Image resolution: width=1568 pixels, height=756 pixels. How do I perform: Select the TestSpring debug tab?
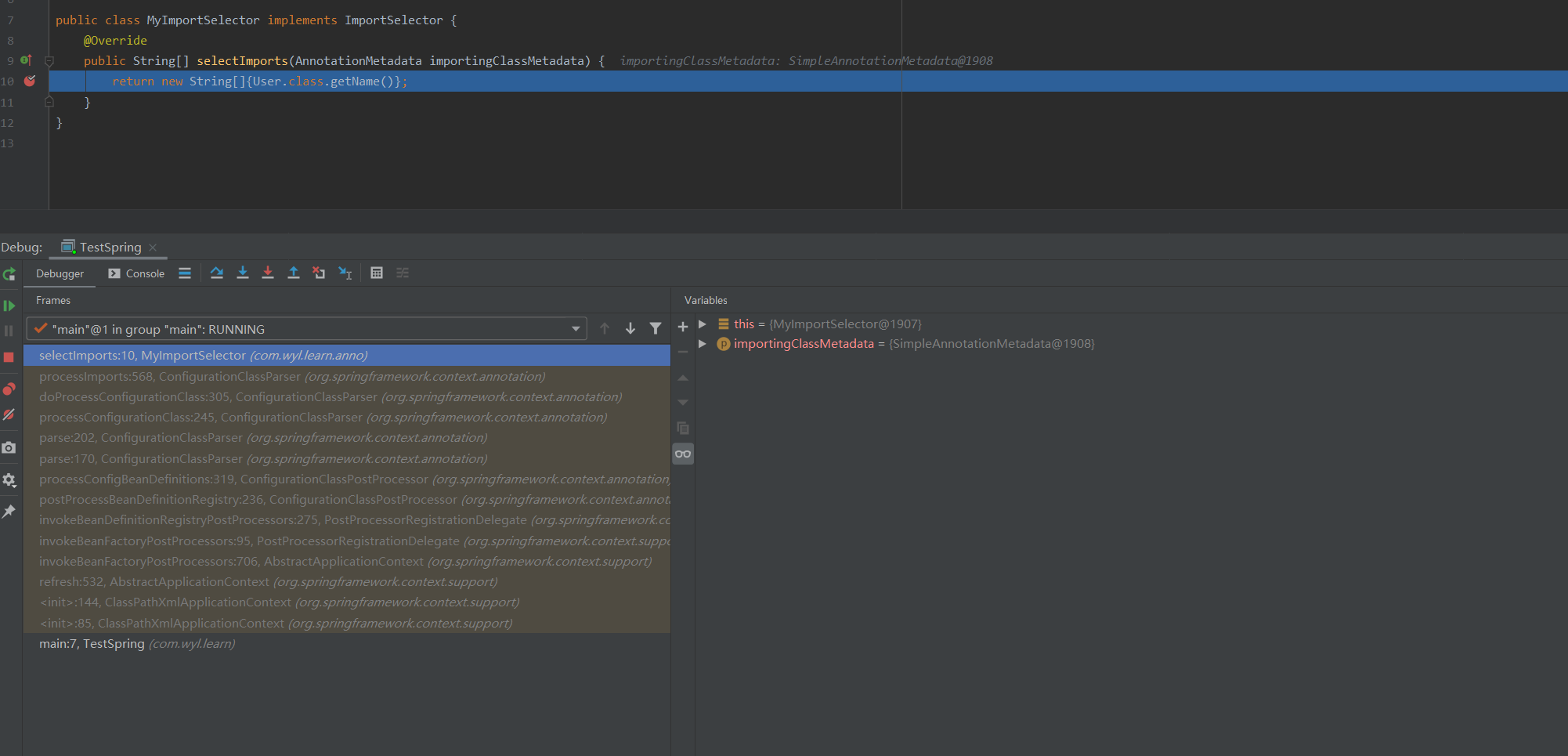pos(110,247)
